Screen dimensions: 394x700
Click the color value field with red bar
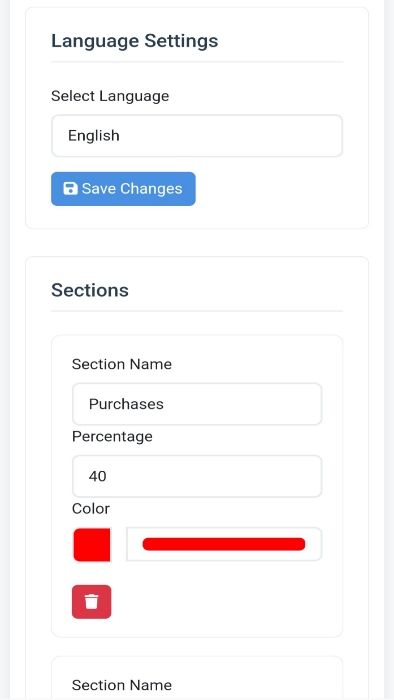click(x=224, y=544)
